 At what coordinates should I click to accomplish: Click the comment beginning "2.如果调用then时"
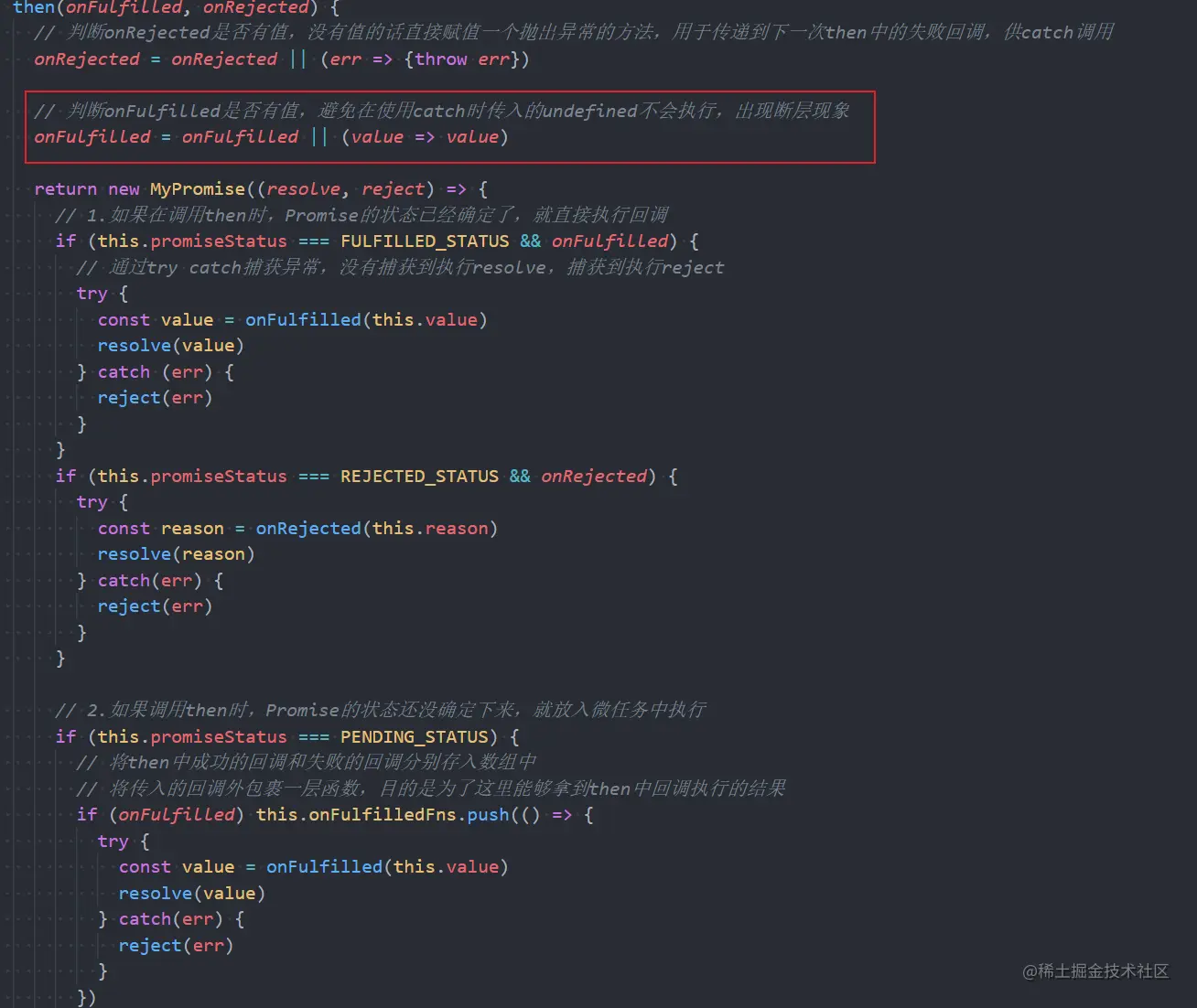tap(381, 710)
